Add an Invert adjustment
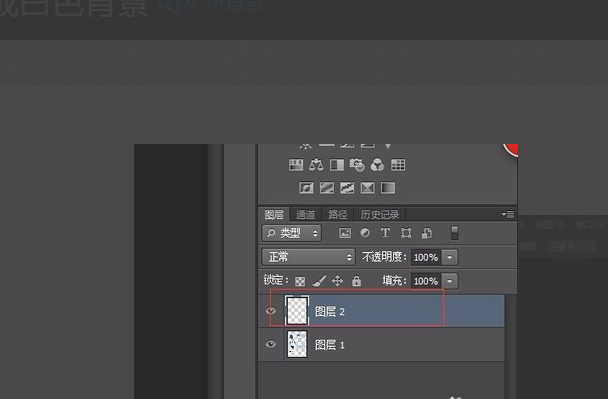The height and width of the screenshot is (399, 608). click(x=306, y=188)
